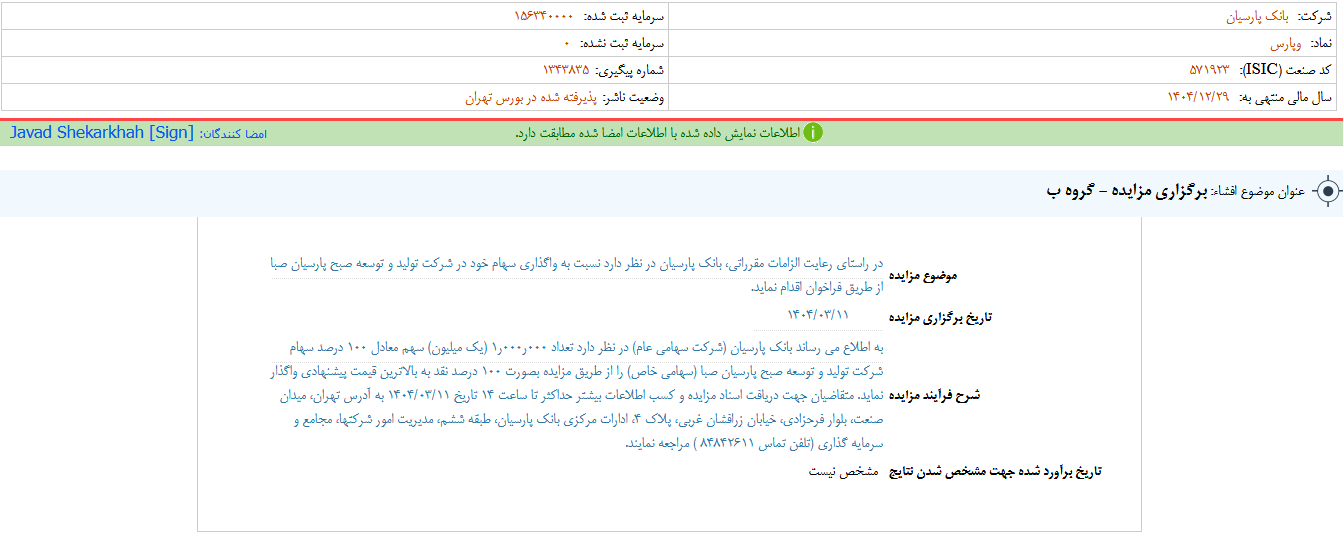Click tracking number ۱۳۳۳۸۳۵

coord(566,70)
